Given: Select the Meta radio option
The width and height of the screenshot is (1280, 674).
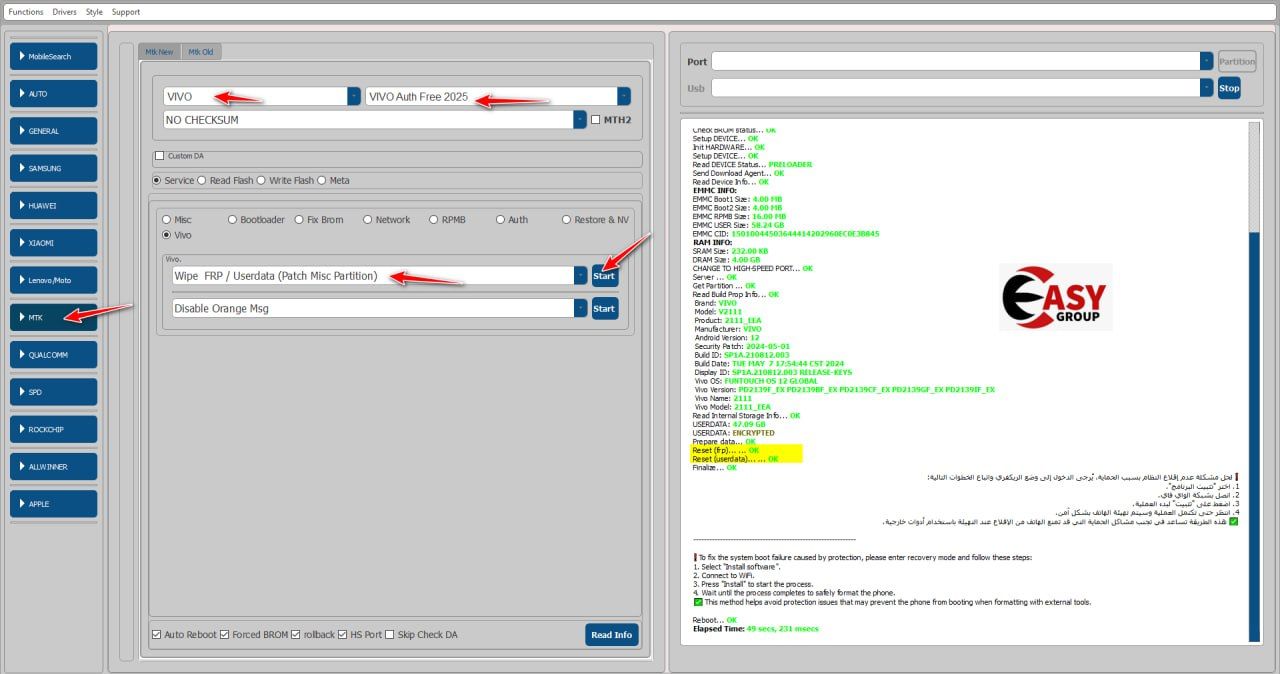Looking at the screenshot, I should pos(322,181).
